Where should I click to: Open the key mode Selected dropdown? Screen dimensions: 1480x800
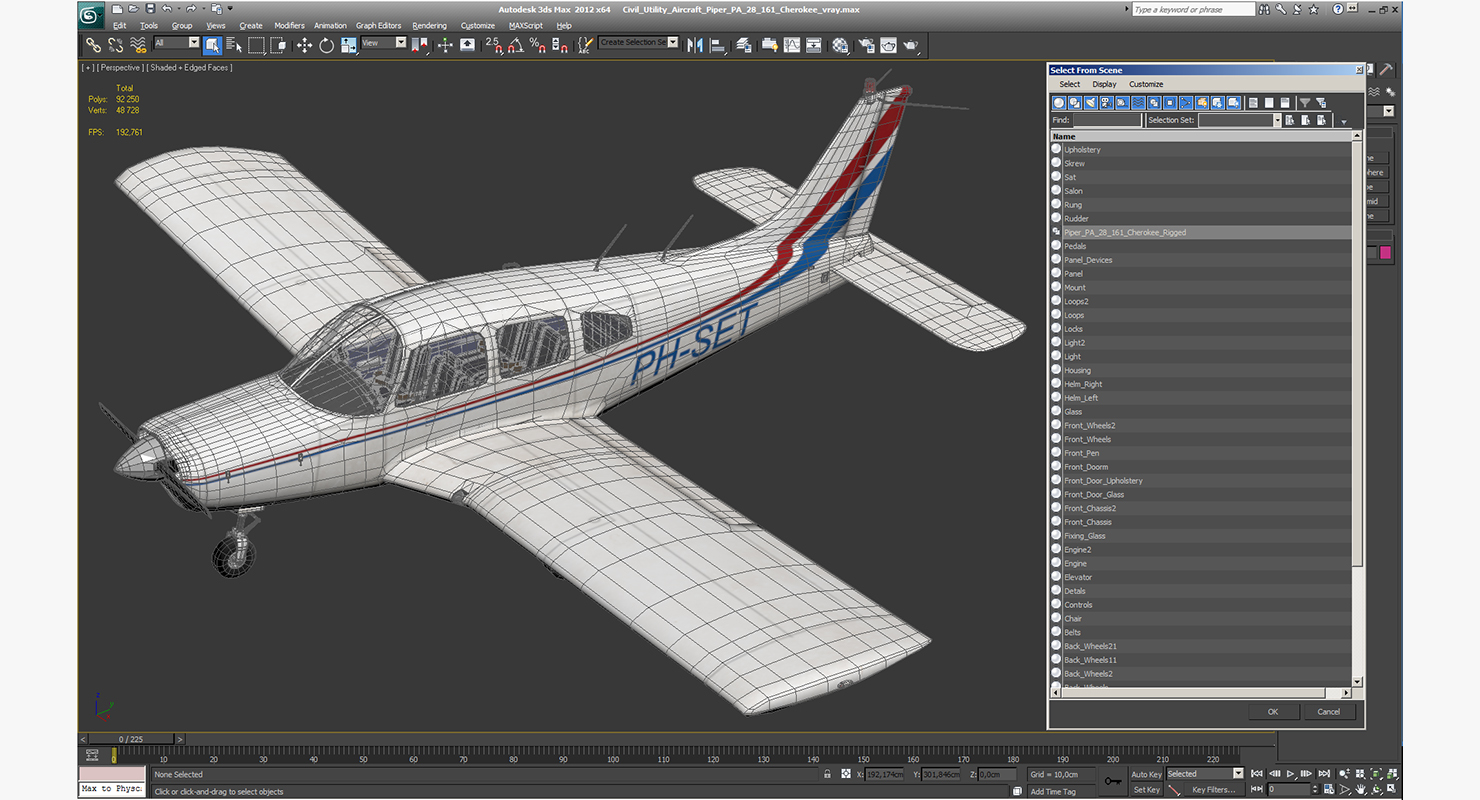tap(1205, 774)
